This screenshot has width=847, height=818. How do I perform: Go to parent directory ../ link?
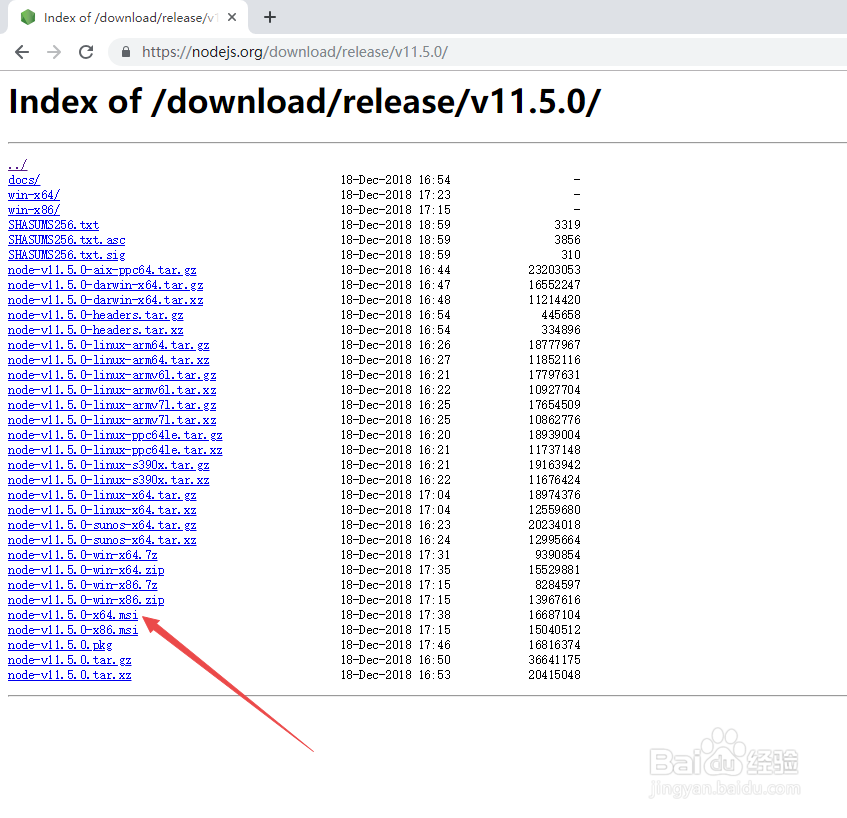pos(17,165)
